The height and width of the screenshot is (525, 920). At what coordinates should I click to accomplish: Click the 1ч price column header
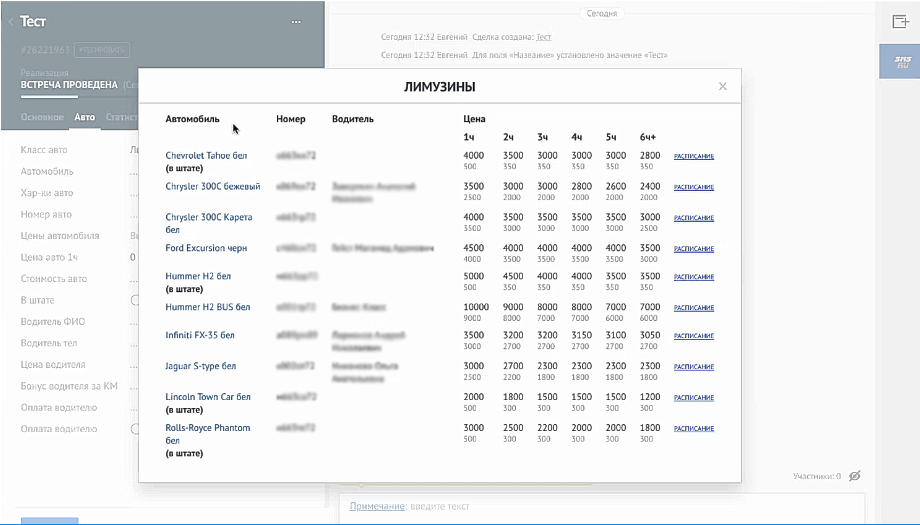(x=469, y=137)
